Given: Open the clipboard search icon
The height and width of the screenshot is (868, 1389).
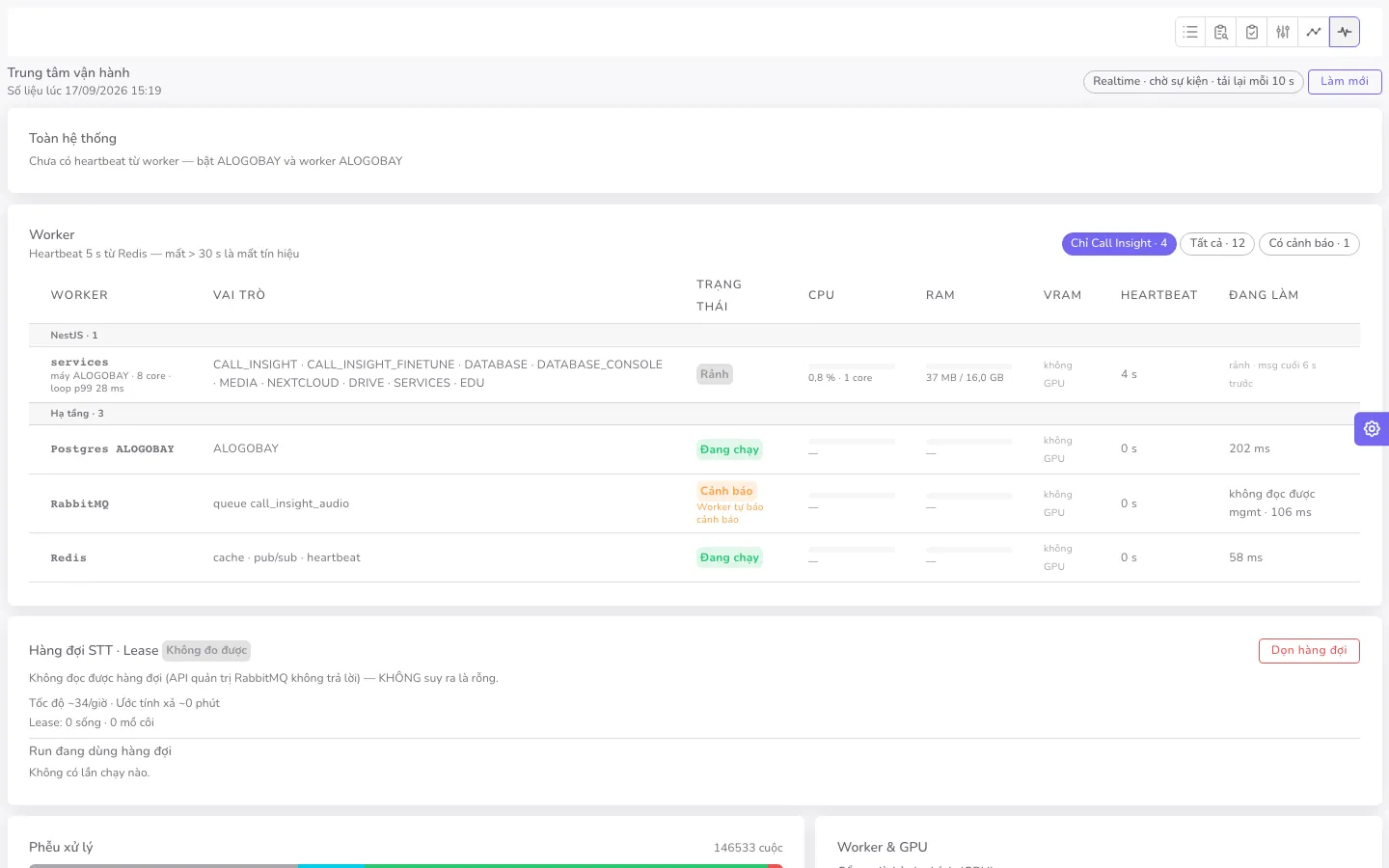Looking at the screenshot, I should pos(1221,32).
